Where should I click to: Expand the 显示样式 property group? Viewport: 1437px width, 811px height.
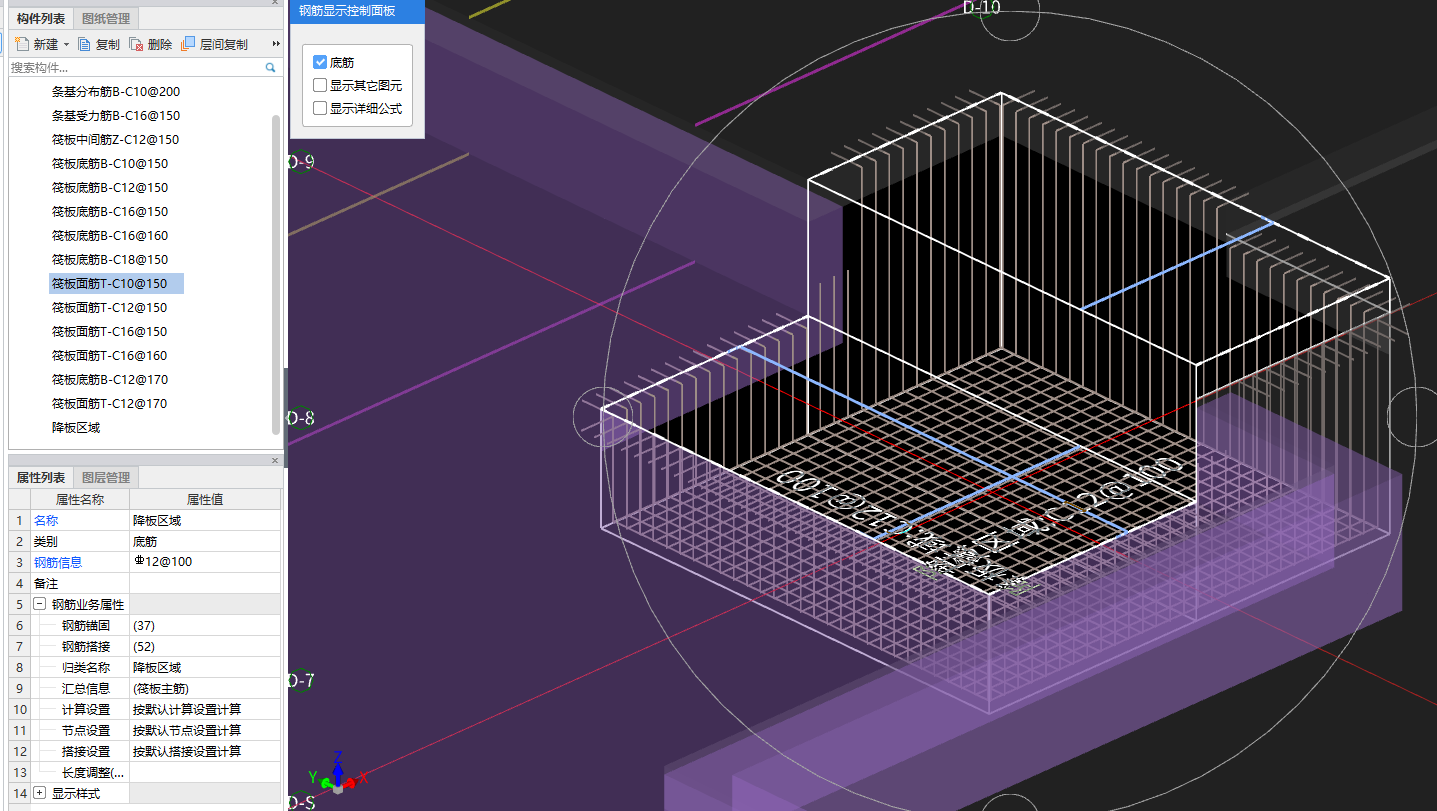click(39, 793)
